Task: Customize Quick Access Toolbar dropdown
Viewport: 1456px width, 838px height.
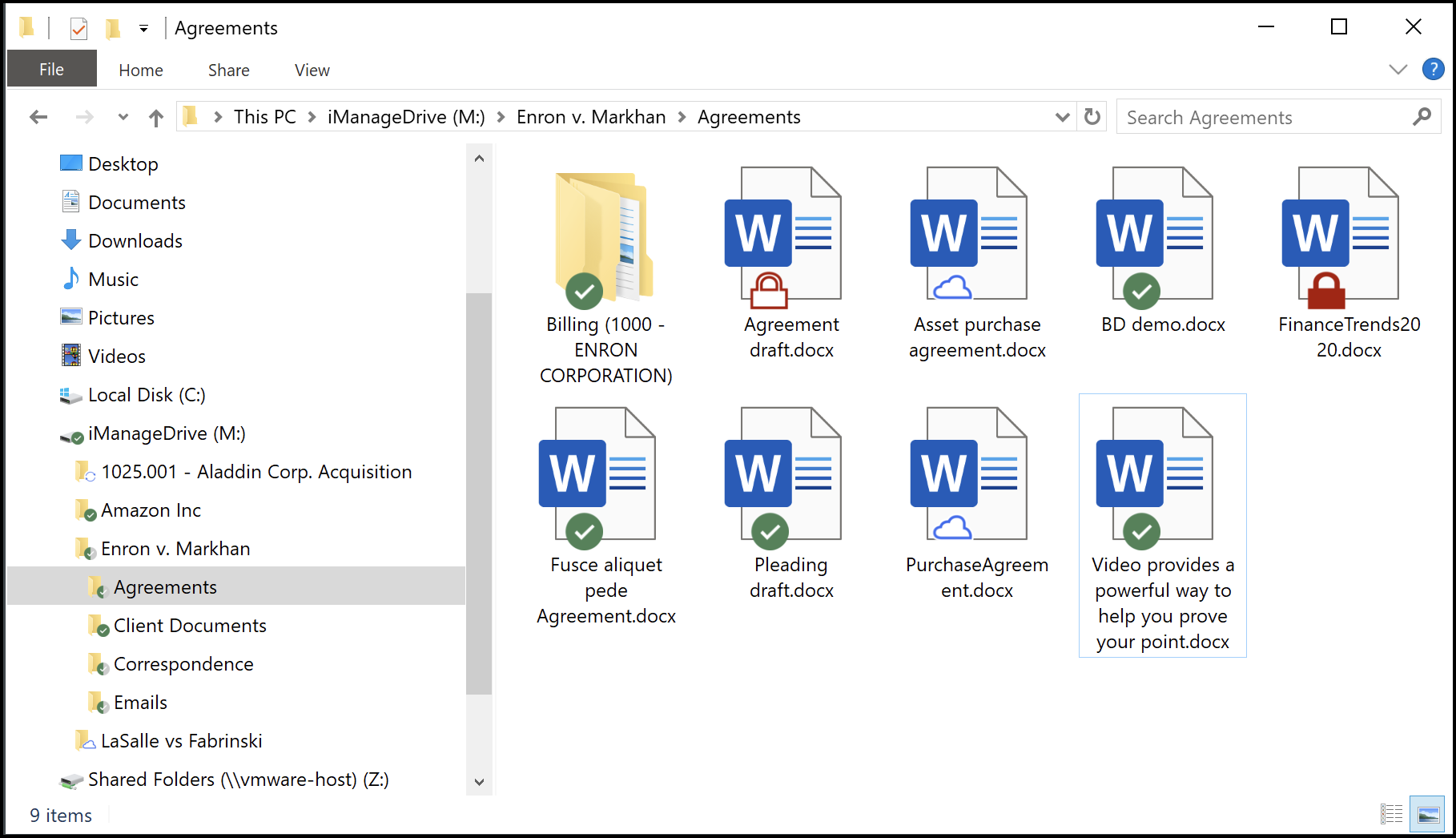Action: tap(143, 29)
